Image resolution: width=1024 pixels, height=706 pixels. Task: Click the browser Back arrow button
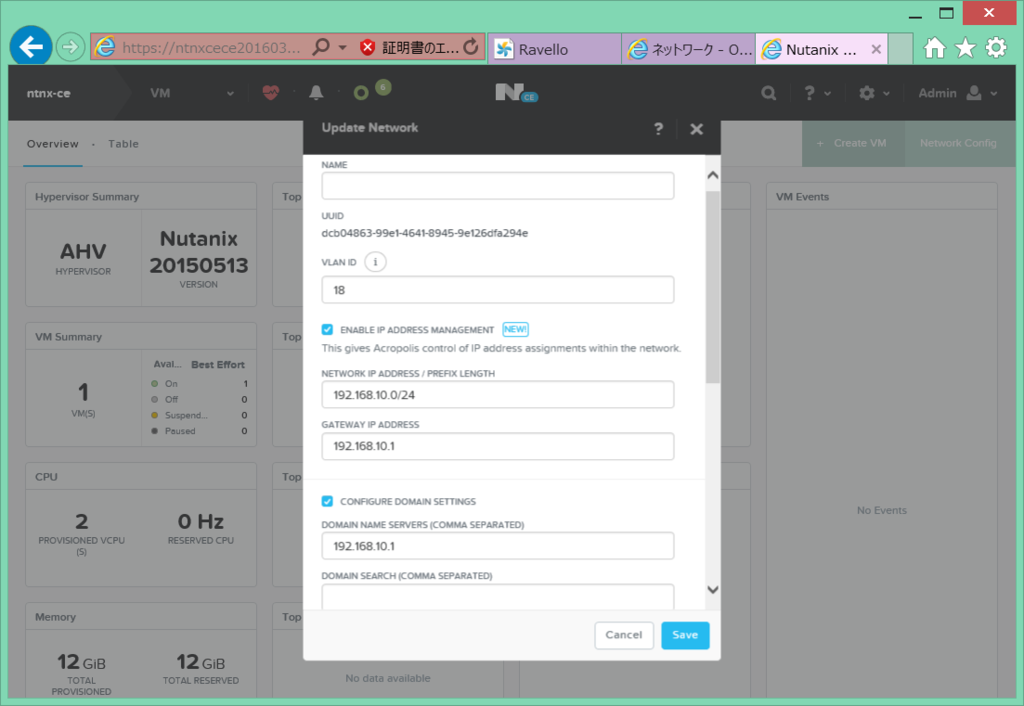[31, 46]
